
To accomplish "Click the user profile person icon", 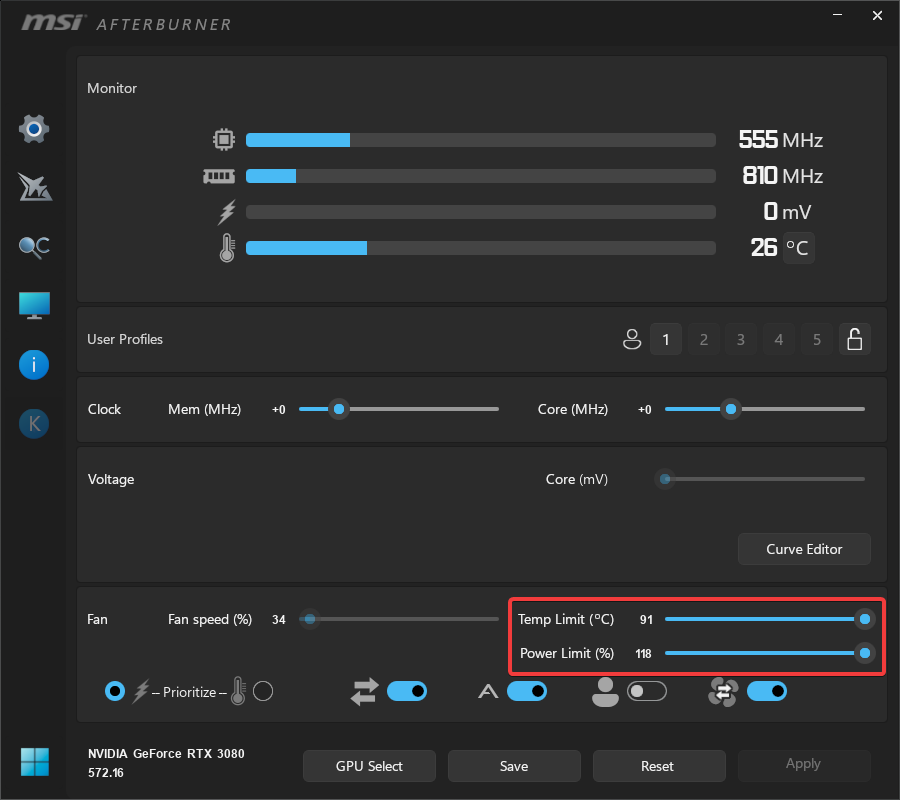I will [631, 340].
